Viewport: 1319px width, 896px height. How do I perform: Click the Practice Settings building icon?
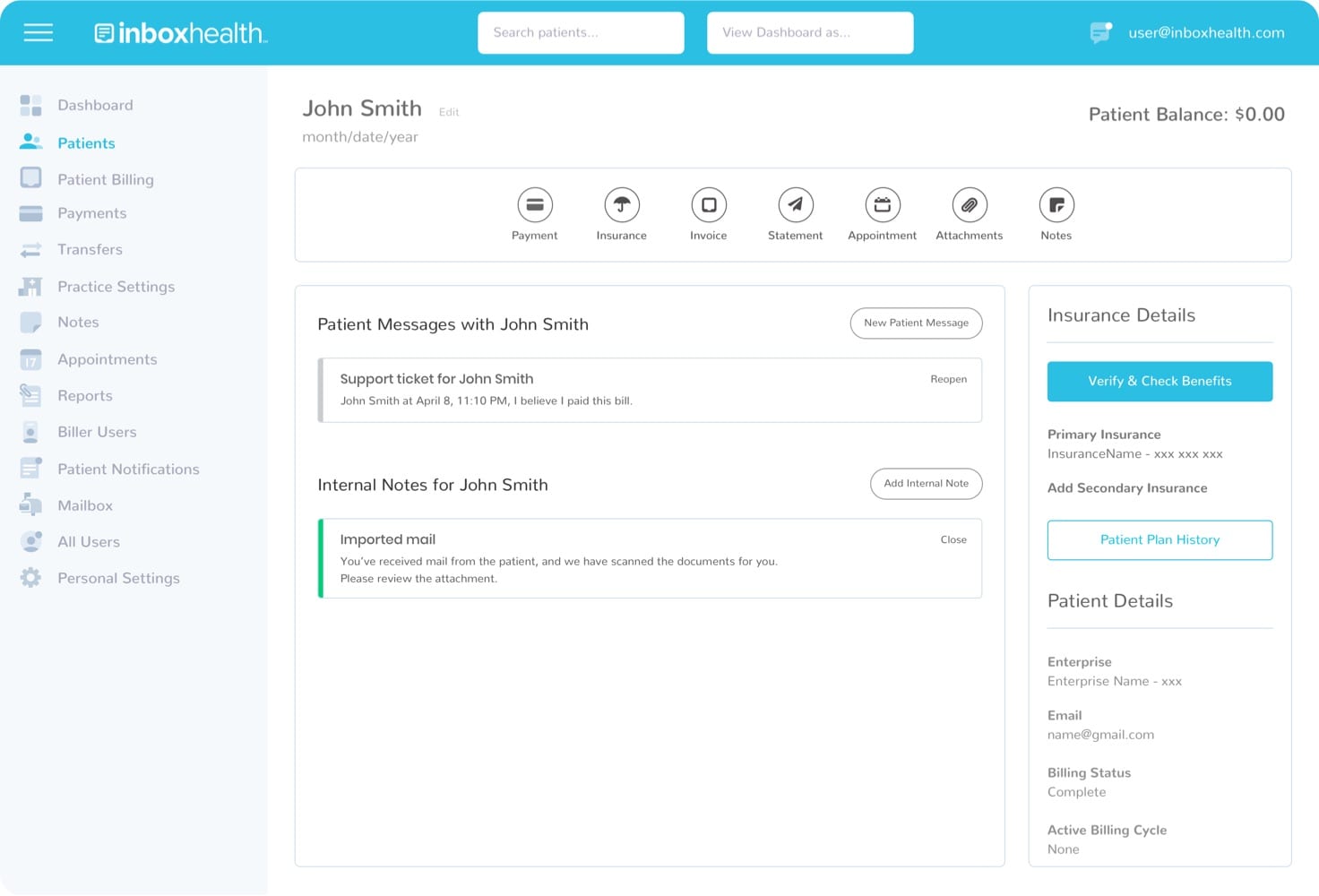pos(30,287)
